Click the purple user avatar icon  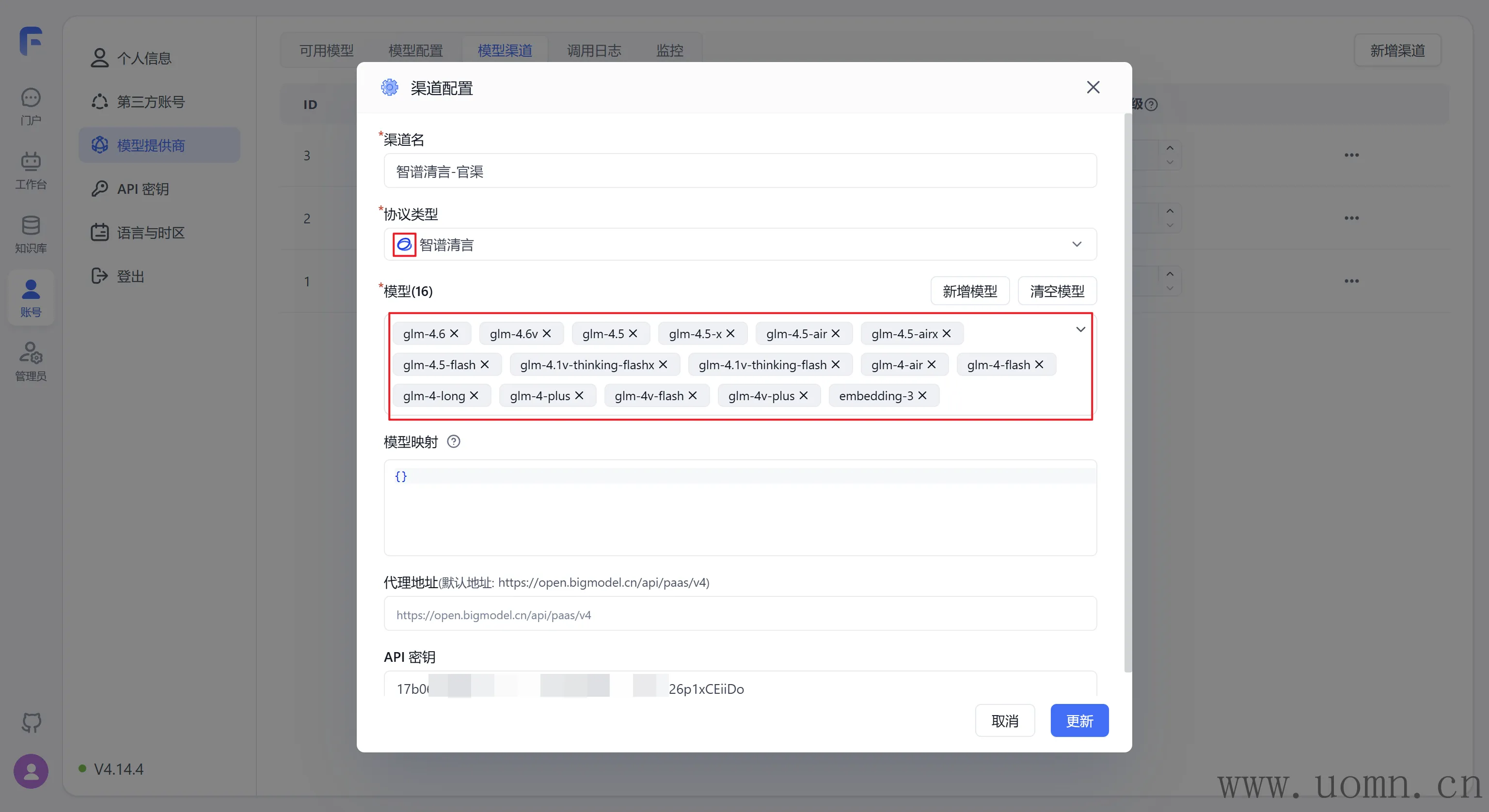click(31, 770)
